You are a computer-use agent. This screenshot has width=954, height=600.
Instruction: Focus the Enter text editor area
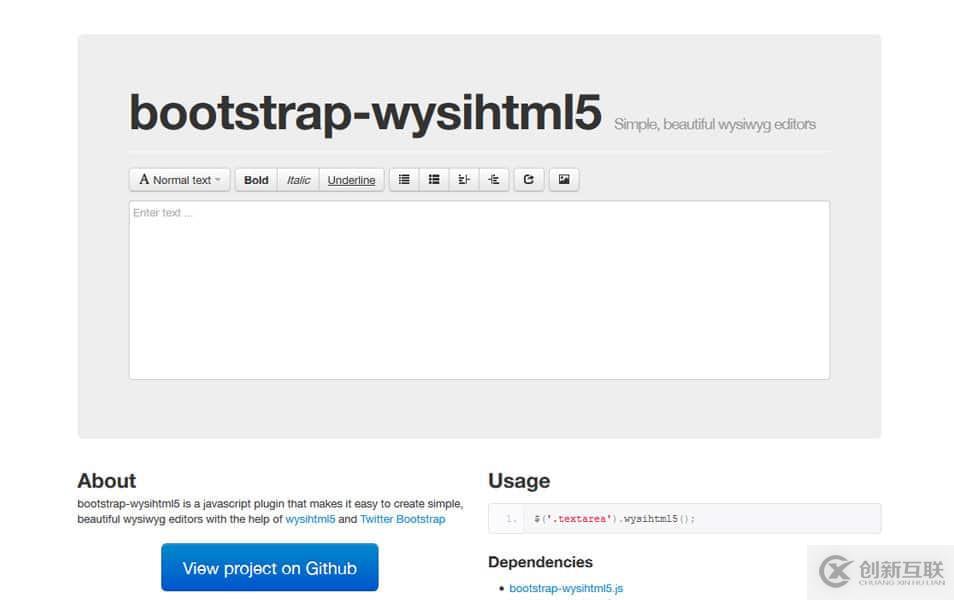coord(479,290)
